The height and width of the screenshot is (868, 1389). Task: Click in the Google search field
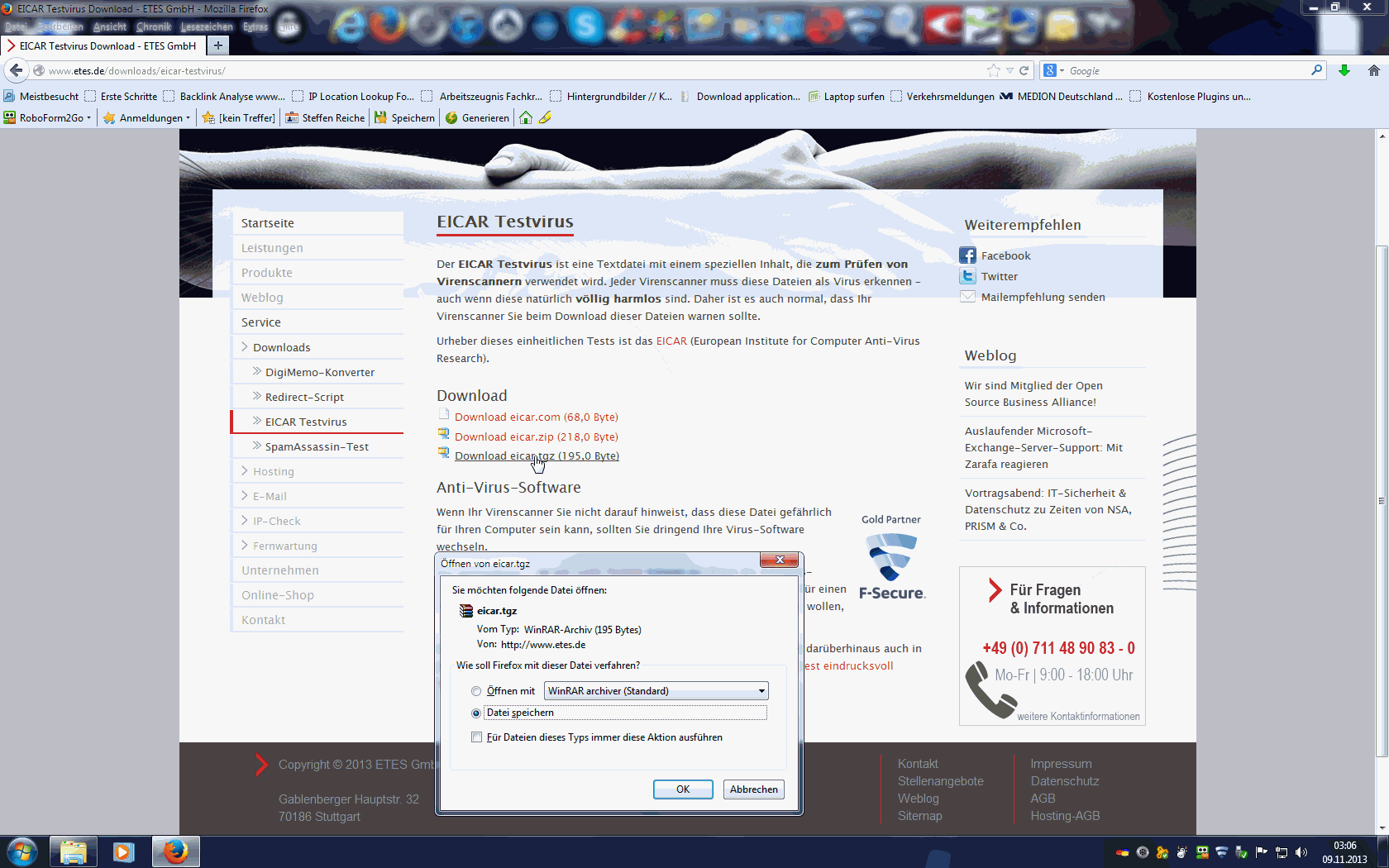[x=1186, y=71]
